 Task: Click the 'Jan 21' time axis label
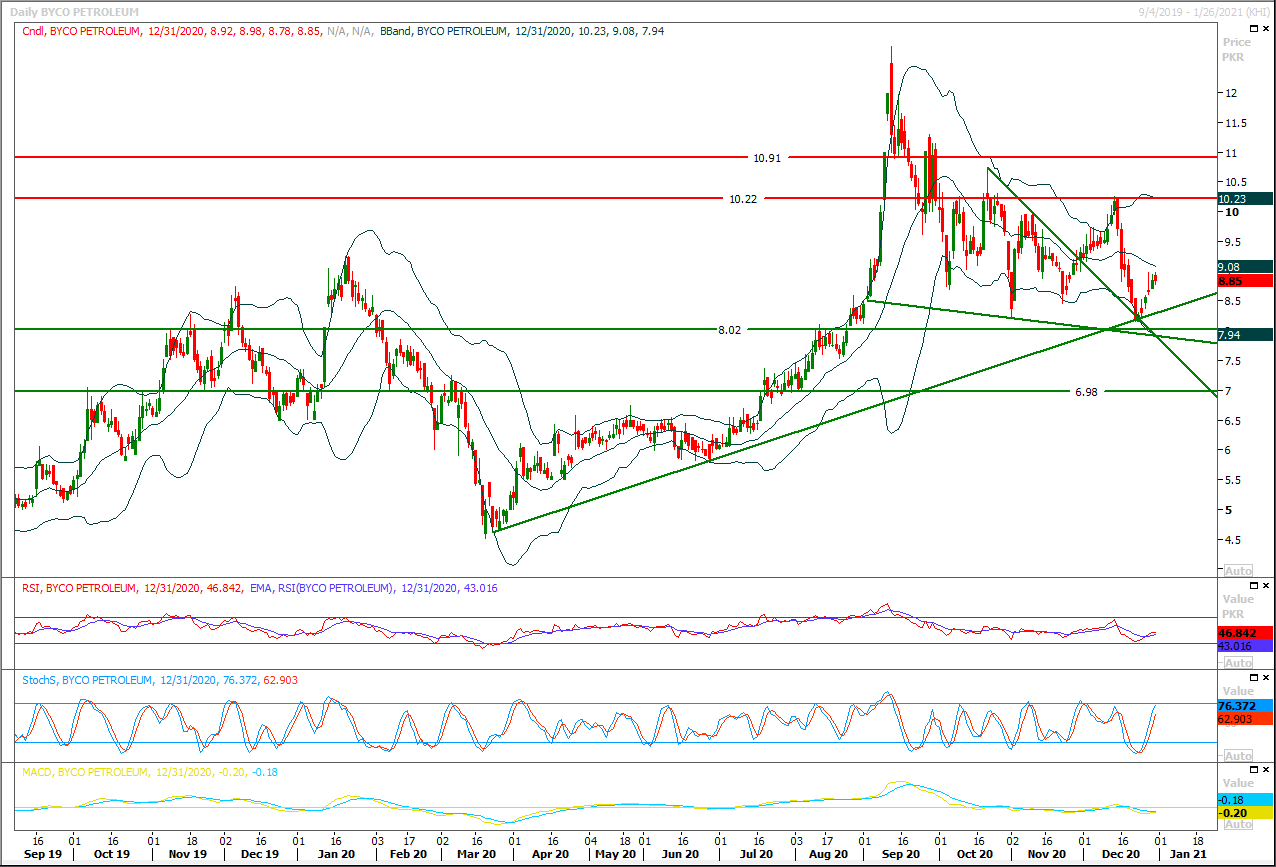click(1190, 855)
